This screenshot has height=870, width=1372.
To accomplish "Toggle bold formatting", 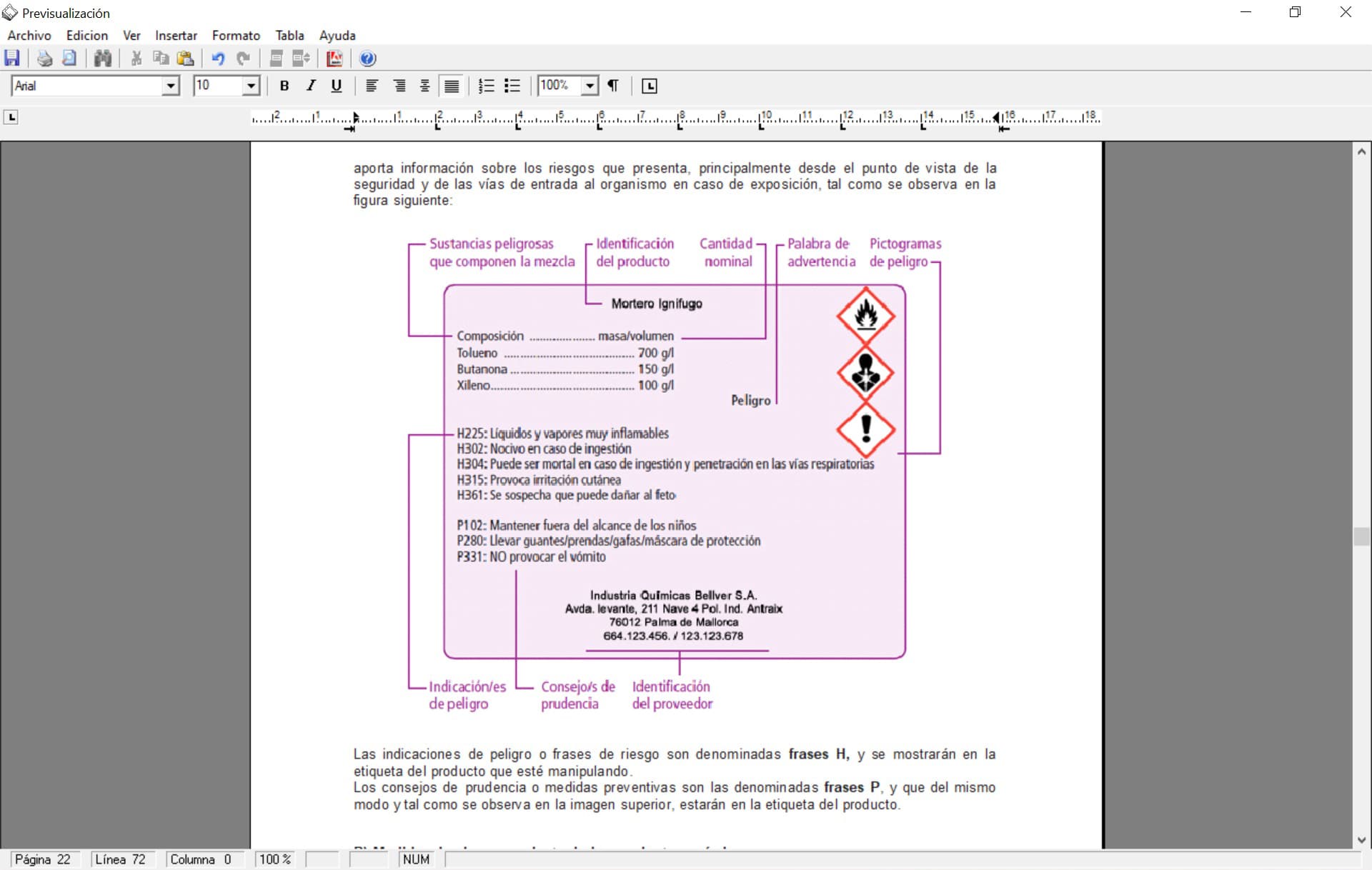I will [x=284, y=86].
